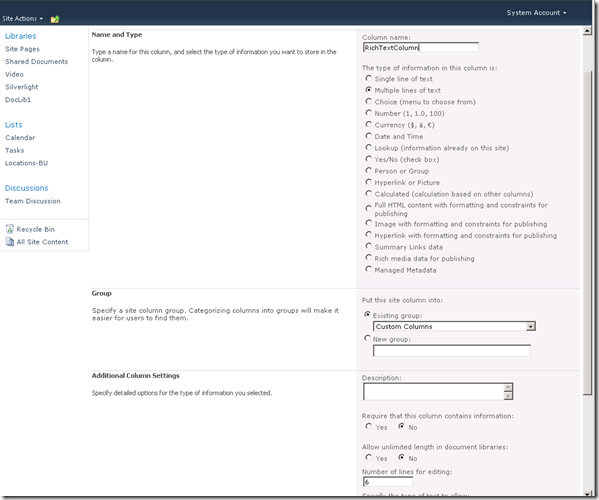
Task: Open Existing group Custom Columns dropdown
Action: coord(454,326)
